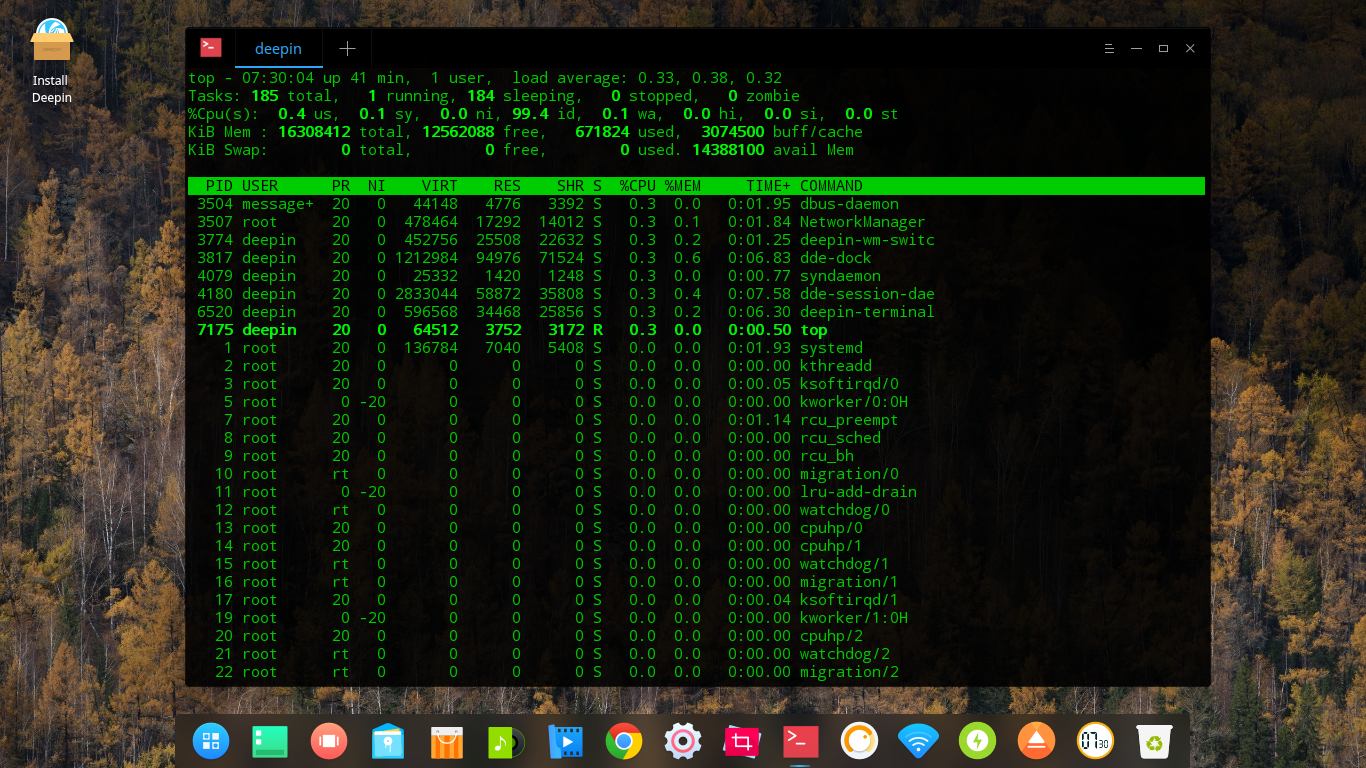Click the KiB Swap summary line
The width and height of the screenshot is (1366, 768).
(521, 150)
